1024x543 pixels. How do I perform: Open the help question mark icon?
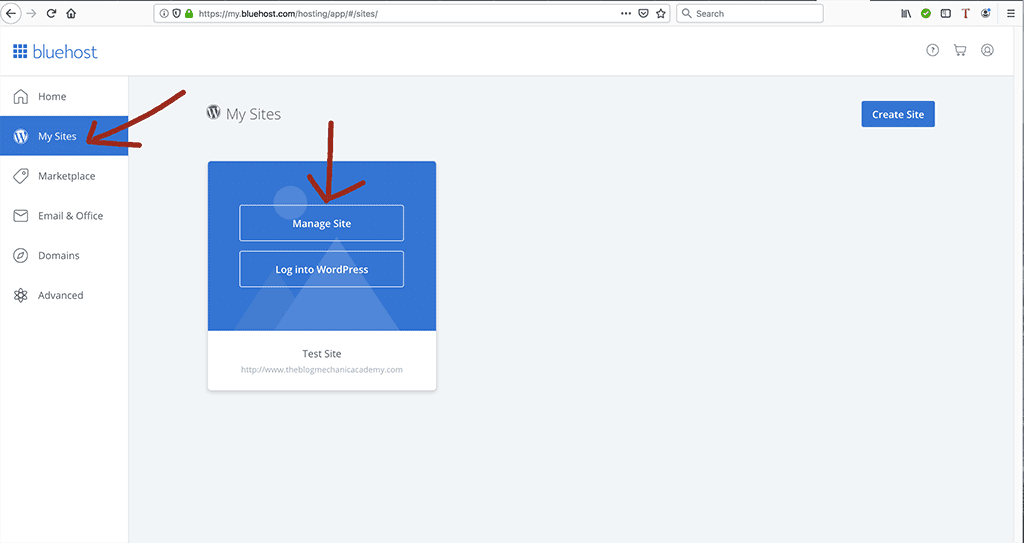(x=933, y=51)
